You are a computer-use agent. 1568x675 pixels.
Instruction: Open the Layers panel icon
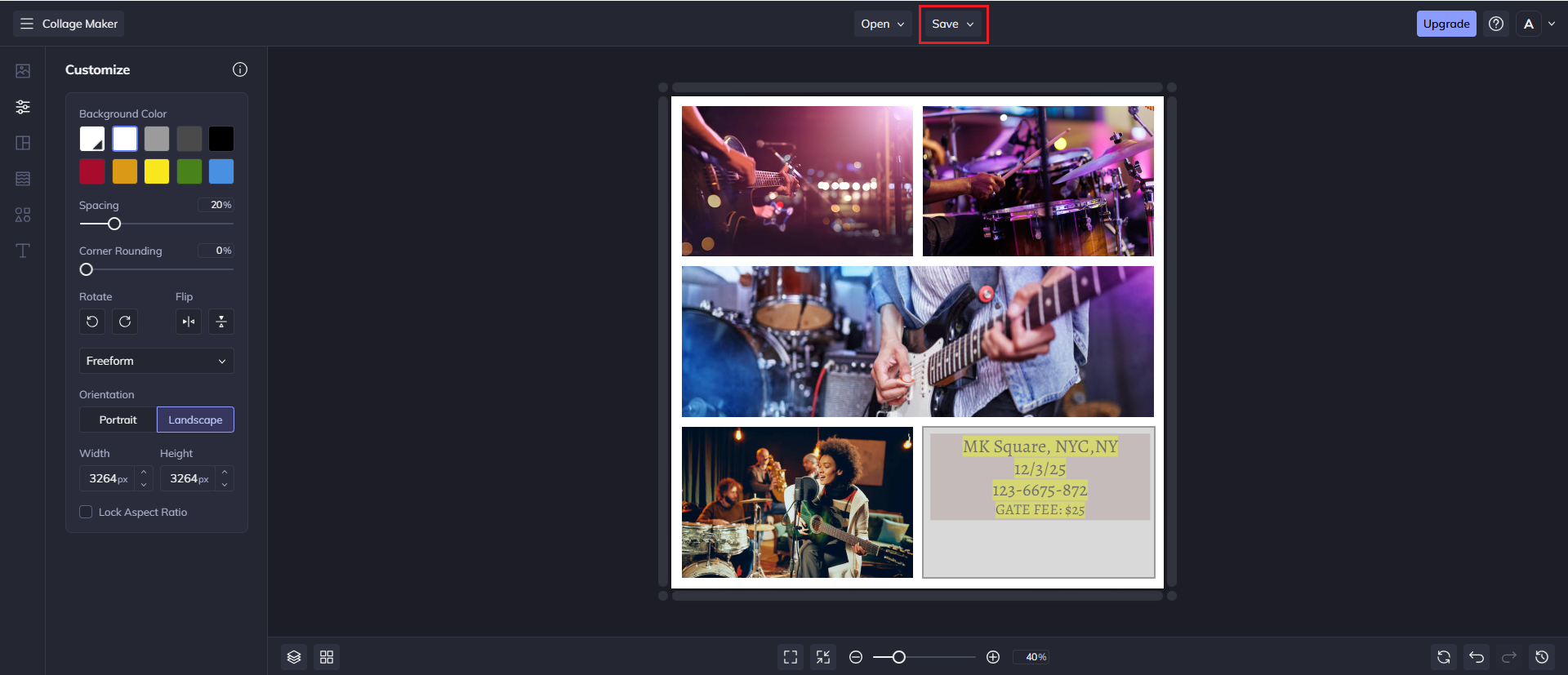(294, 657)
